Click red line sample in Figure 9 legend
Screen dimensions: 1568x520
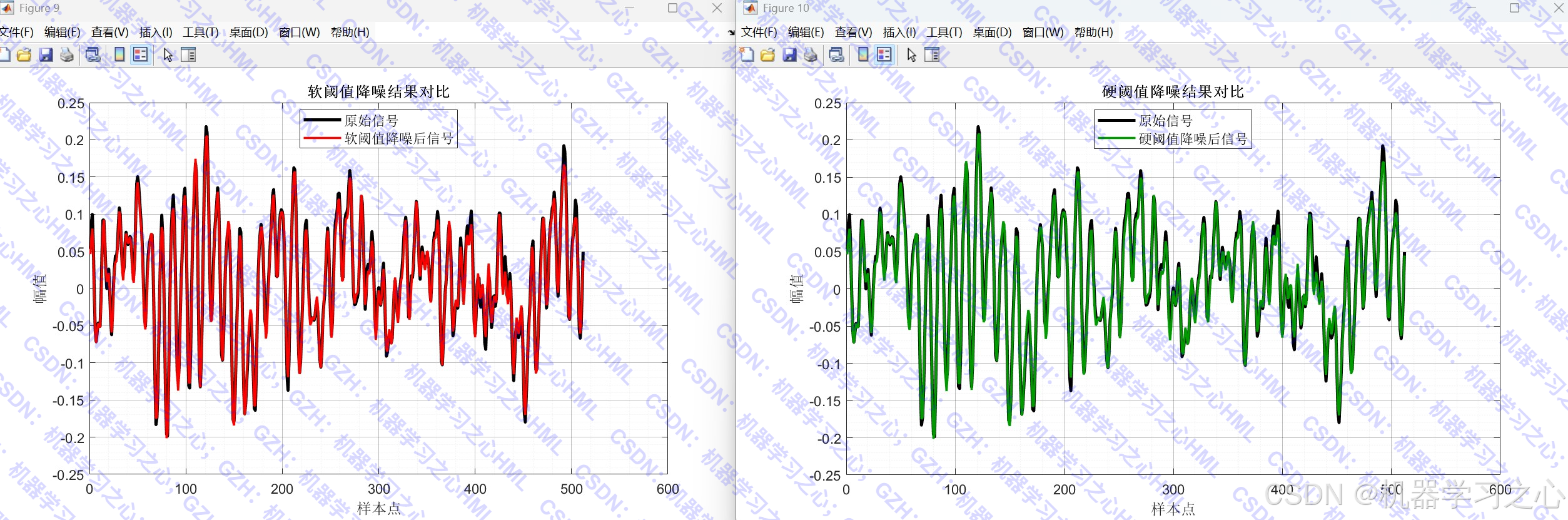[322, 138]
